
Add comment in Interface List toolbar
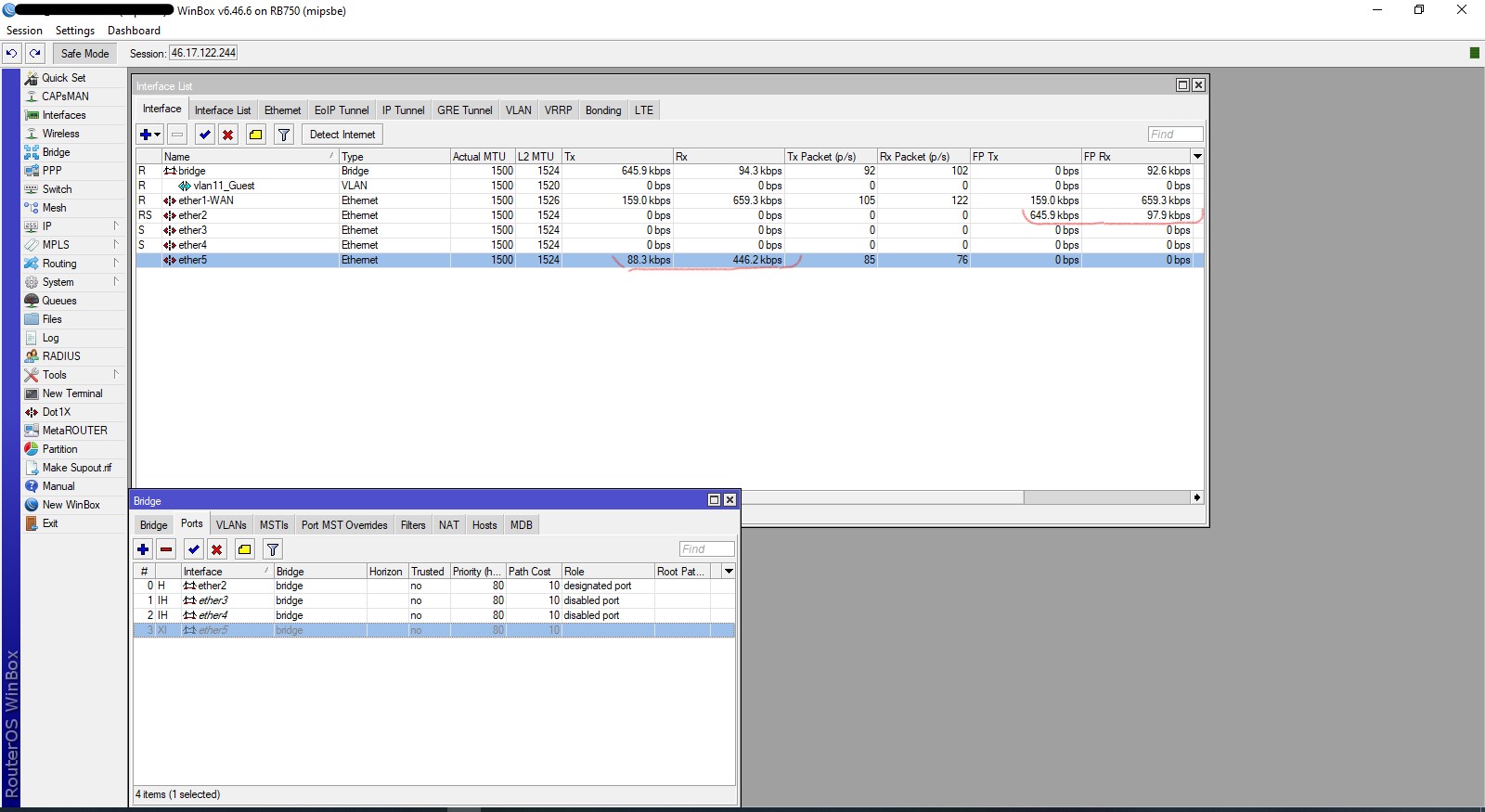pos(256,135)
